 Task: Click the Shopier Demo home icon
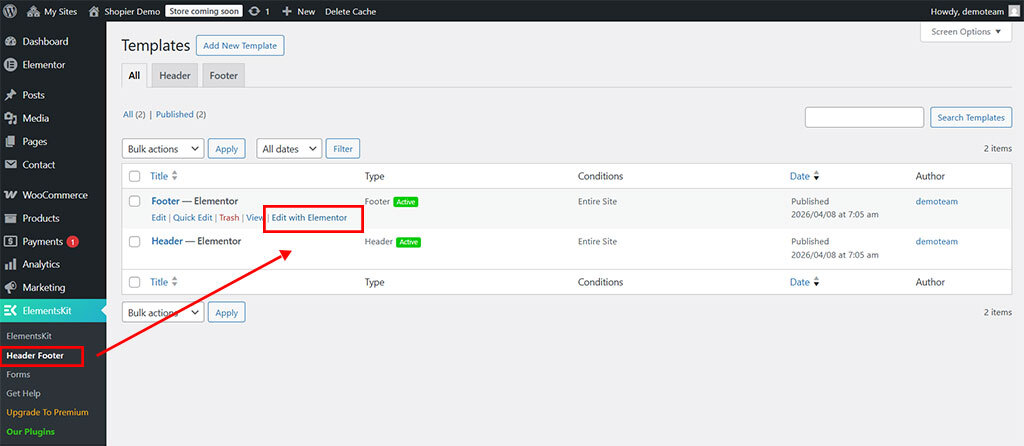94,11
